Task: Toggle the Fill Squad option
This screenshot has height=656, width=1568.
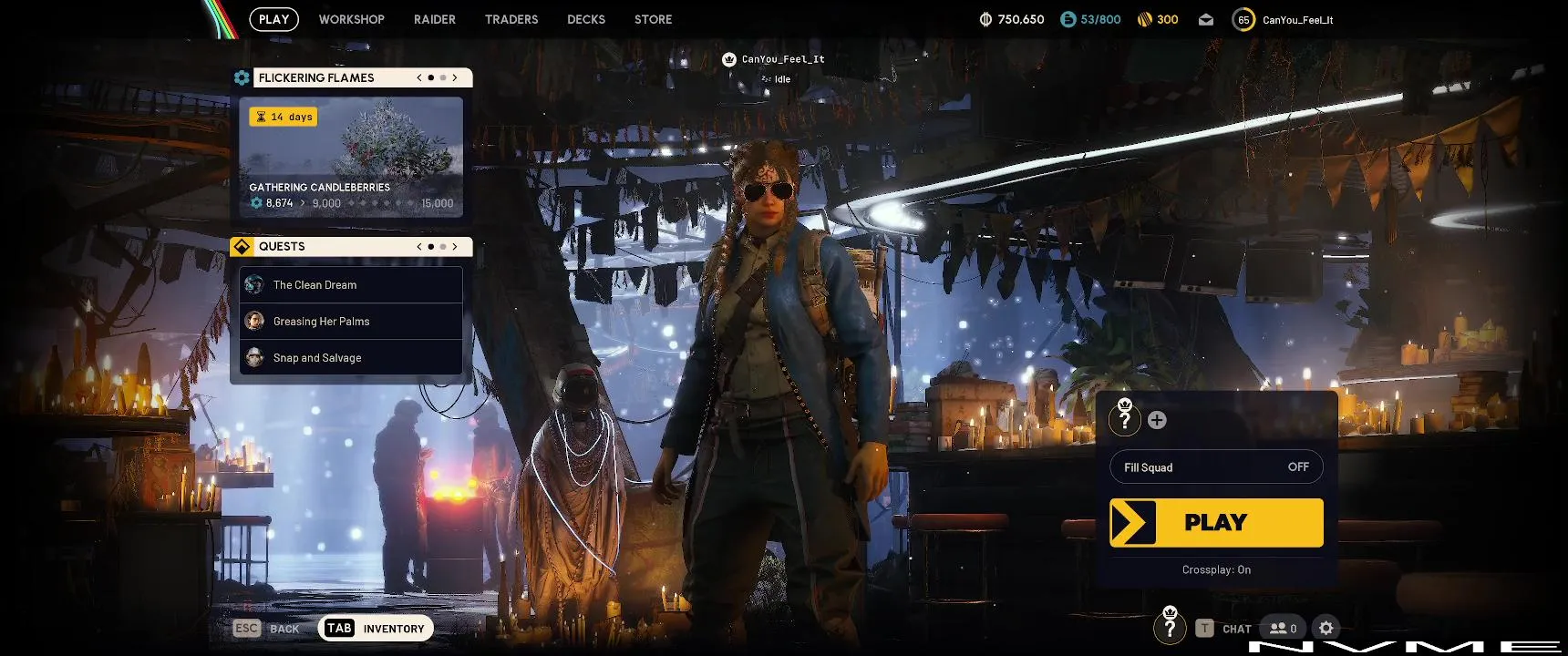Action: click(1216, 466)
